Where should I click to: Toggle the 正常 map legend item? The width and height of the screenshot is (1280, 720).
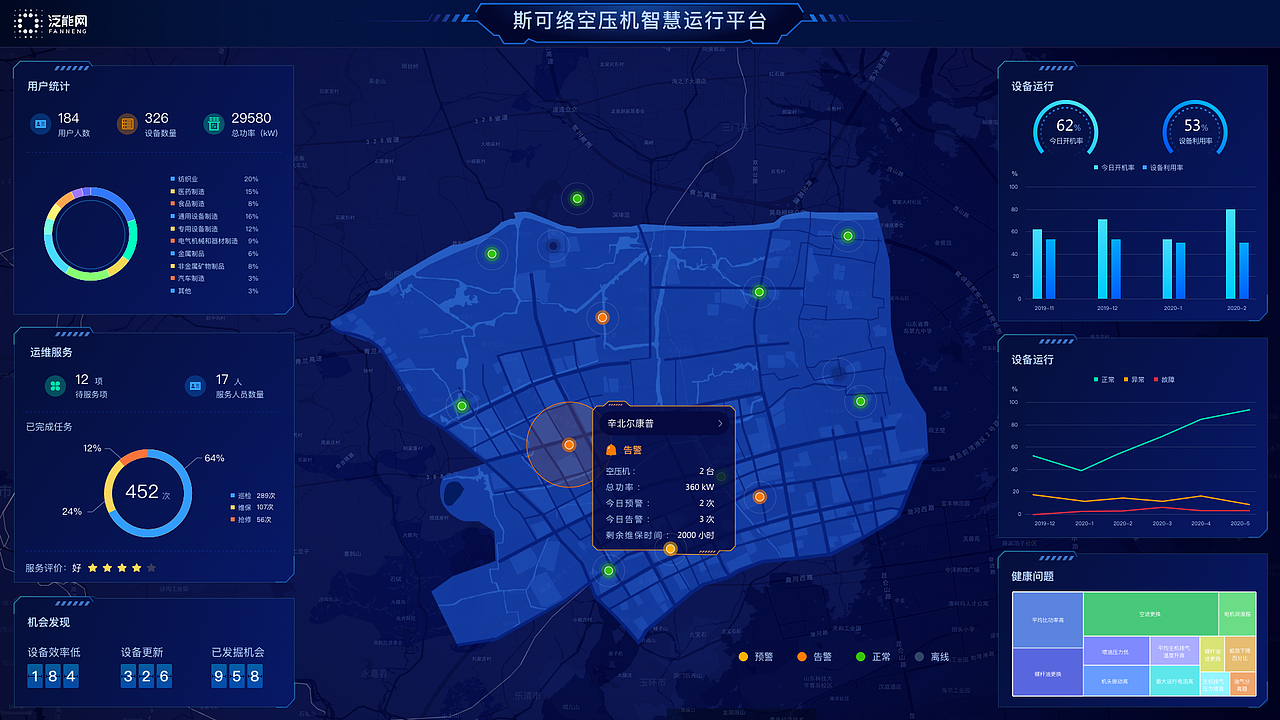(x=872, y=657)
